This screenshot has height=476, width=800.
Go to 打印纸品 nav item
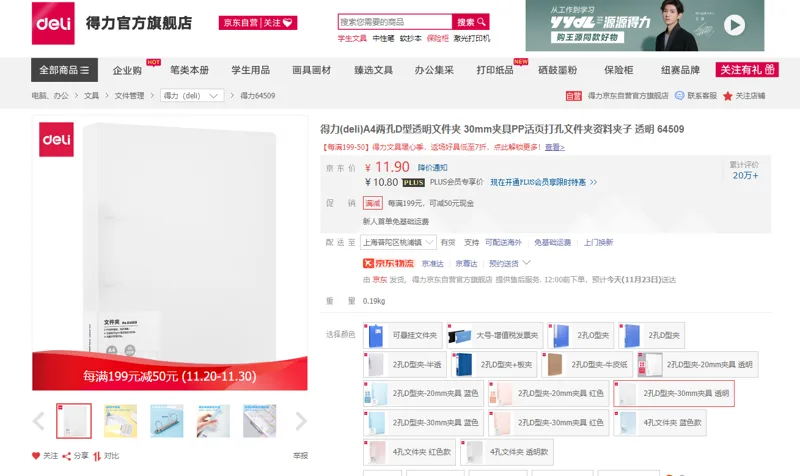coord(495,70)
